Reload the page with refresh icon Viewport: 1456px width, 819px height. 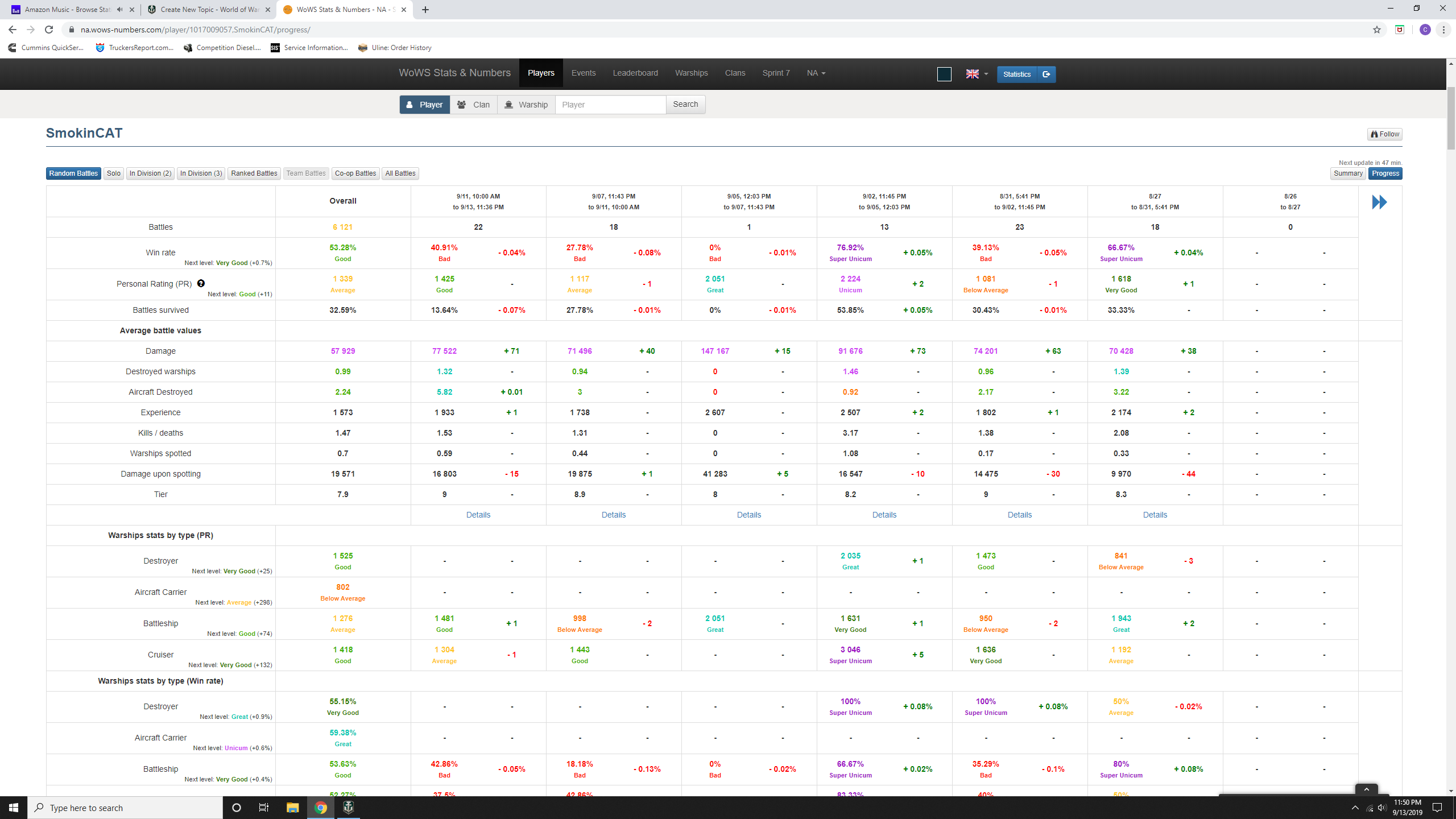coord(49,30)
